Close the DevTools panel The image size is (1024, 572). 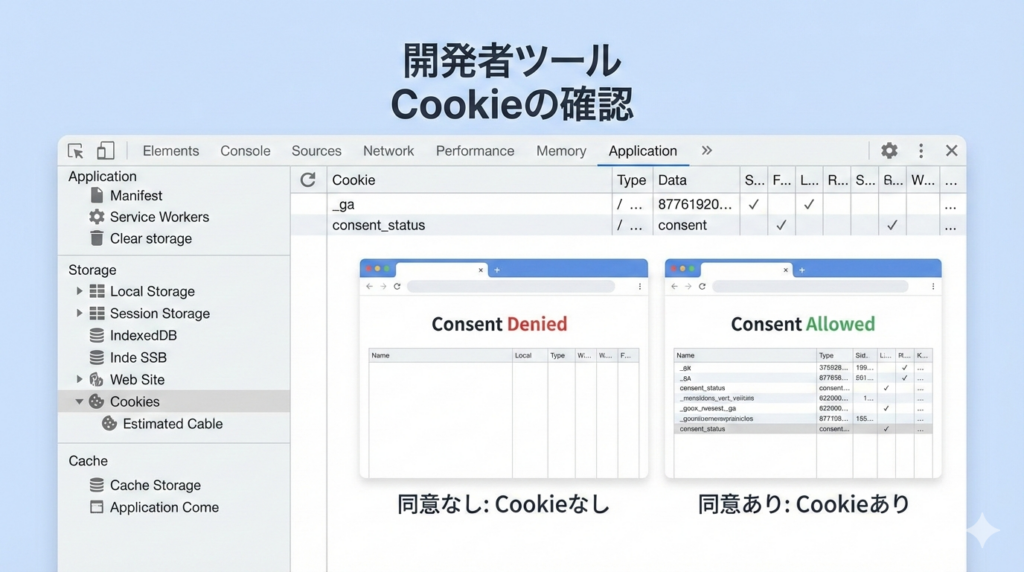(x=952, y=151)
